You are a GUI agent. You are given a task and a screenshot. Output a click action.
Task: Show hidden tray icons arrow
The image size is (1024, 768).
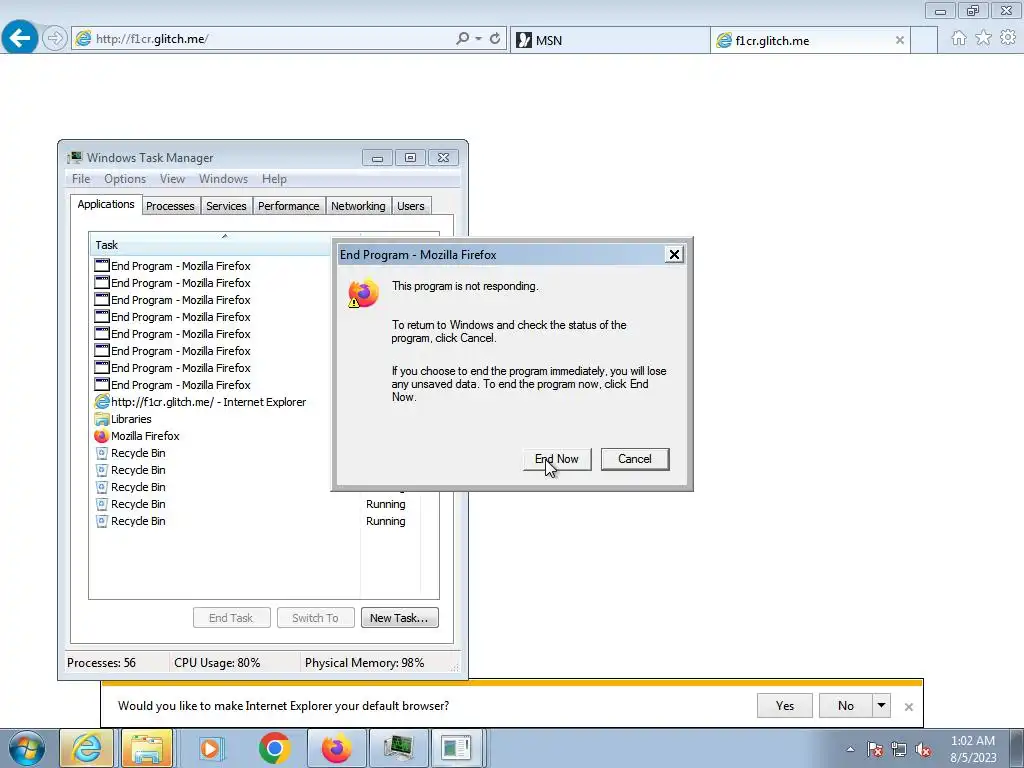[x=850, y=749]
